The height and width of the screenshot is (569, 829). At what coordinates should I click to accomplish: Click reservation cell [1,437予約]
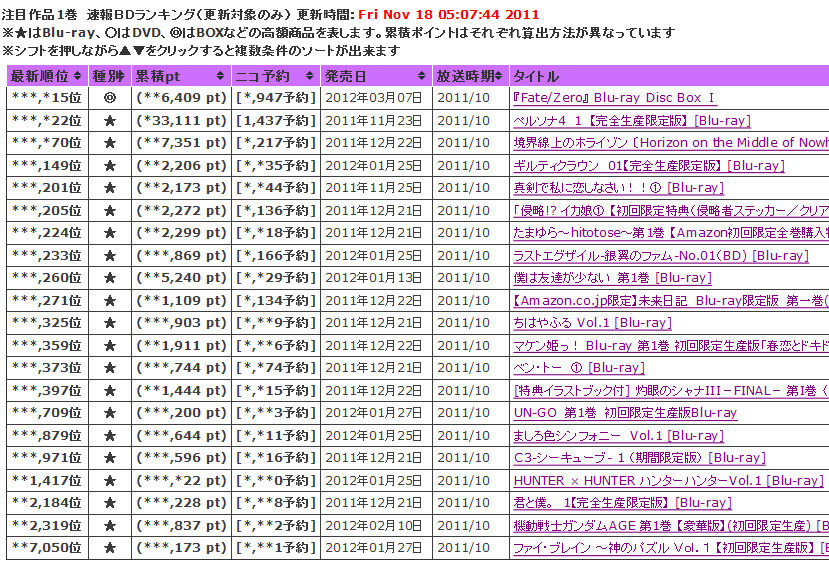[x=275, y=121]
